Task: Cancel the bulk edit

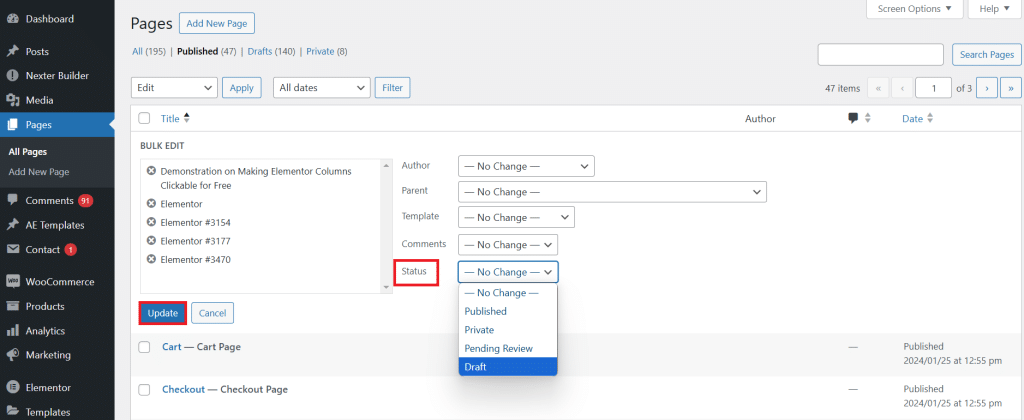Action: (x=212, y=313)
